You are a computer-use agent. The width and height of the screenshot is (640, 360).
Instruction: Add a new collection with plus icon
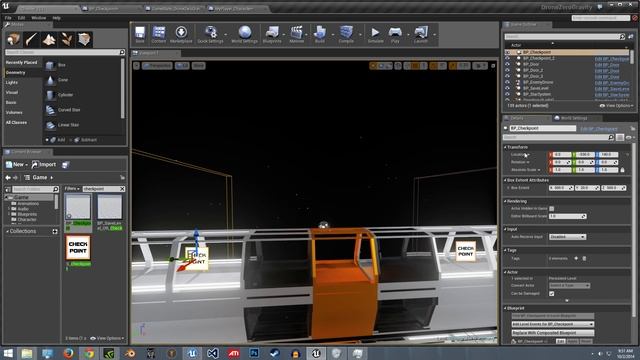click(x=55, y=231)
